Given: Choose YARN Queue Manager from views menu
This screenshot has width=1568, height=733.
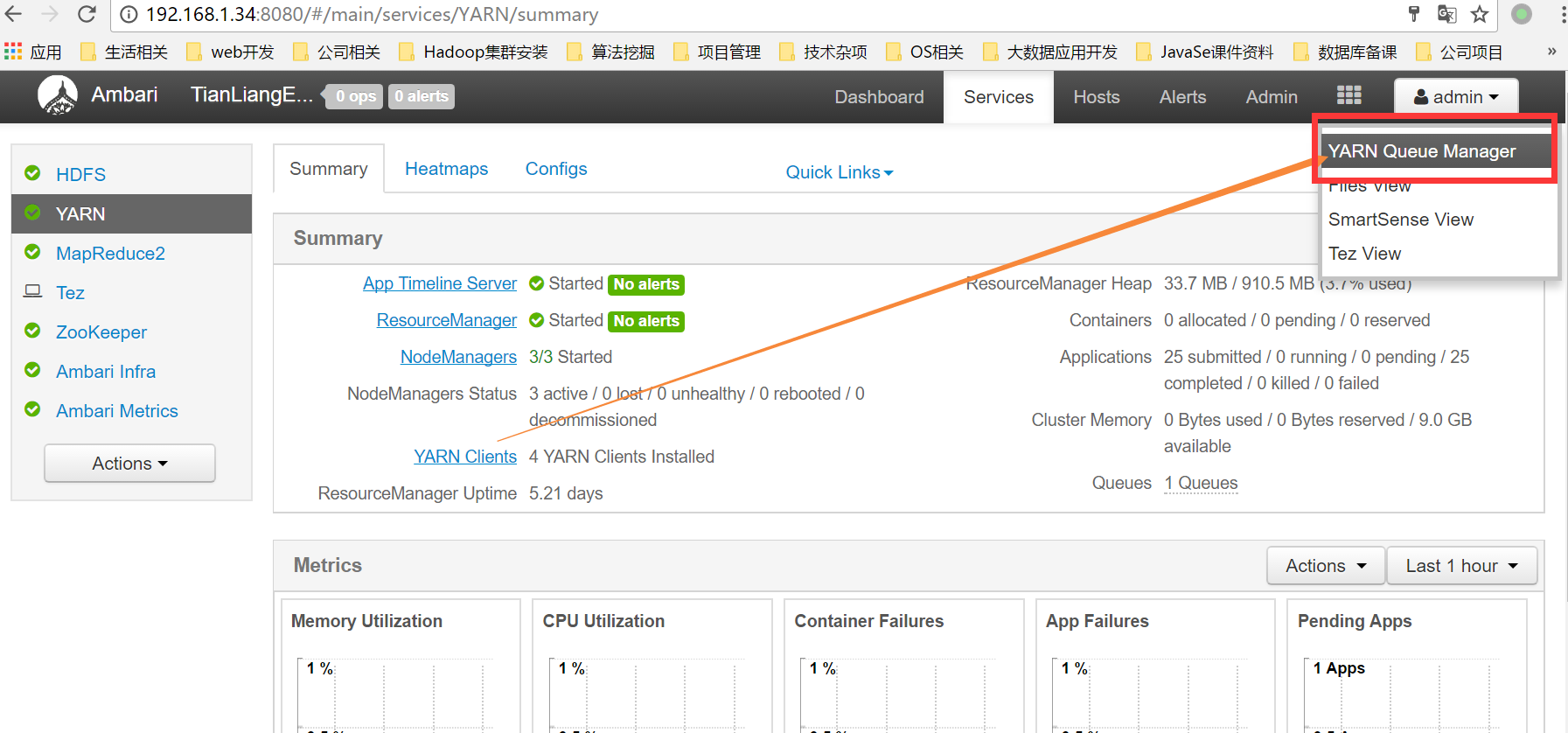Looking at the screenshot, I should [x=1434, y=151].
